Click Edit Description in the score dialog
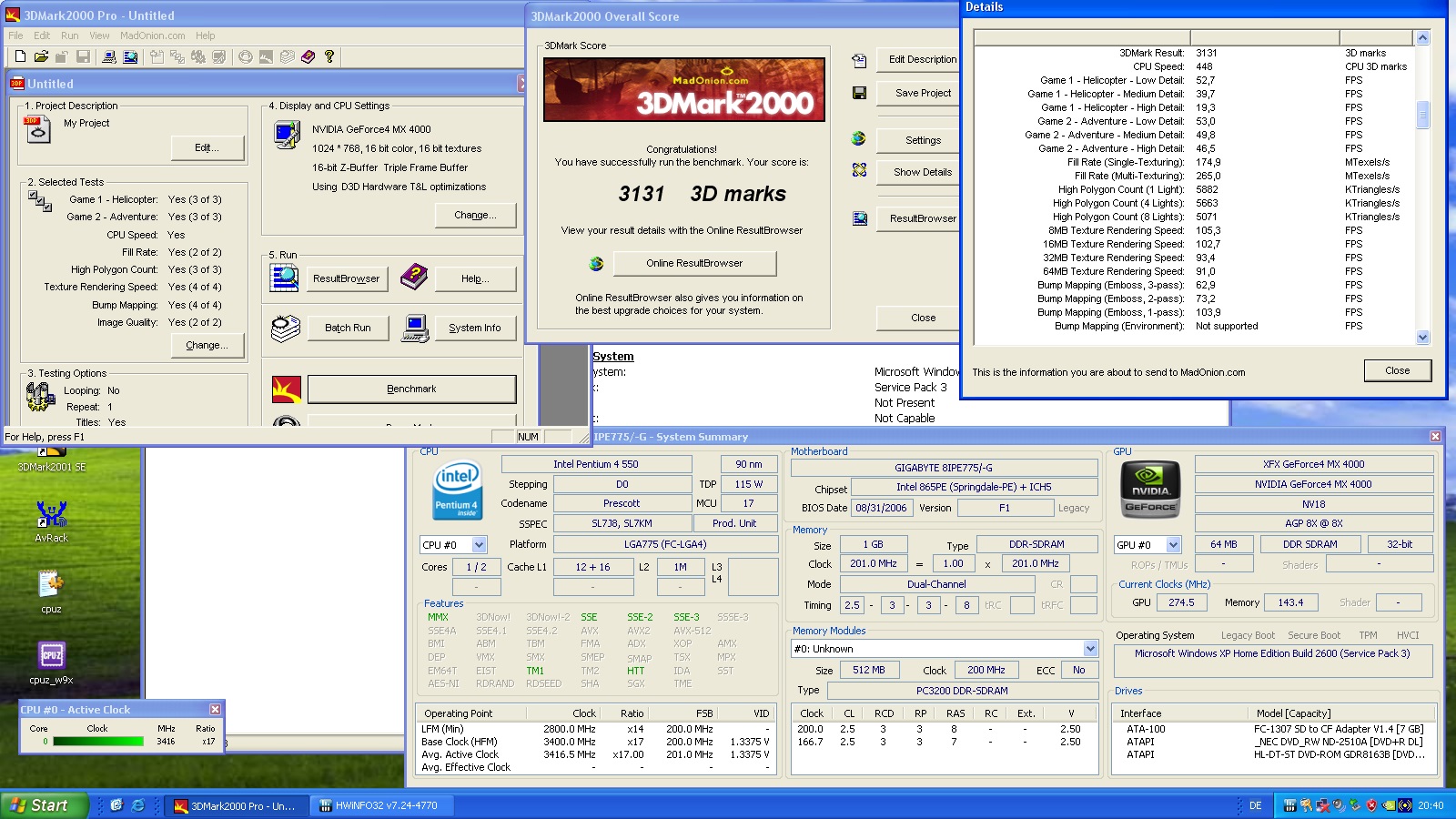 pos(918,59)
